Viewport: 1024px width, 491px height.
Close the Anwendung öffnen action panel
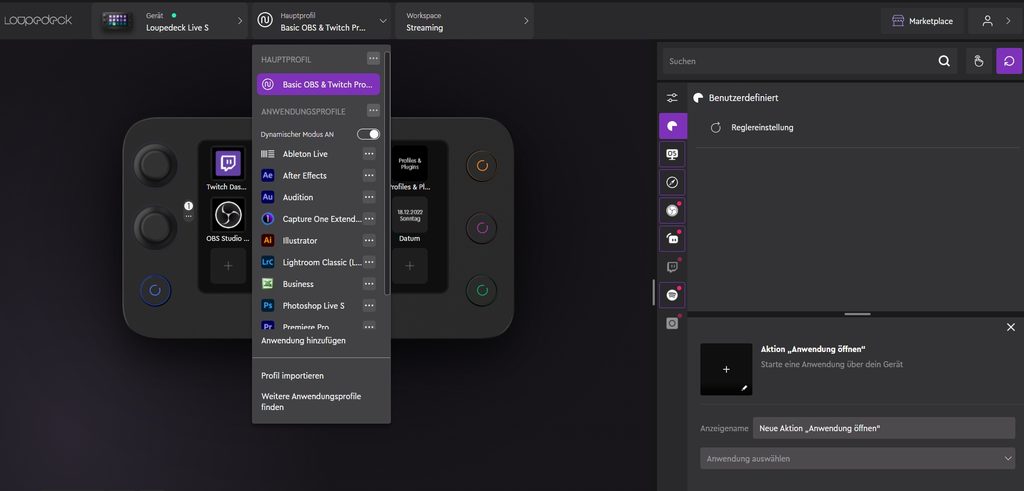coord(1011,327)
